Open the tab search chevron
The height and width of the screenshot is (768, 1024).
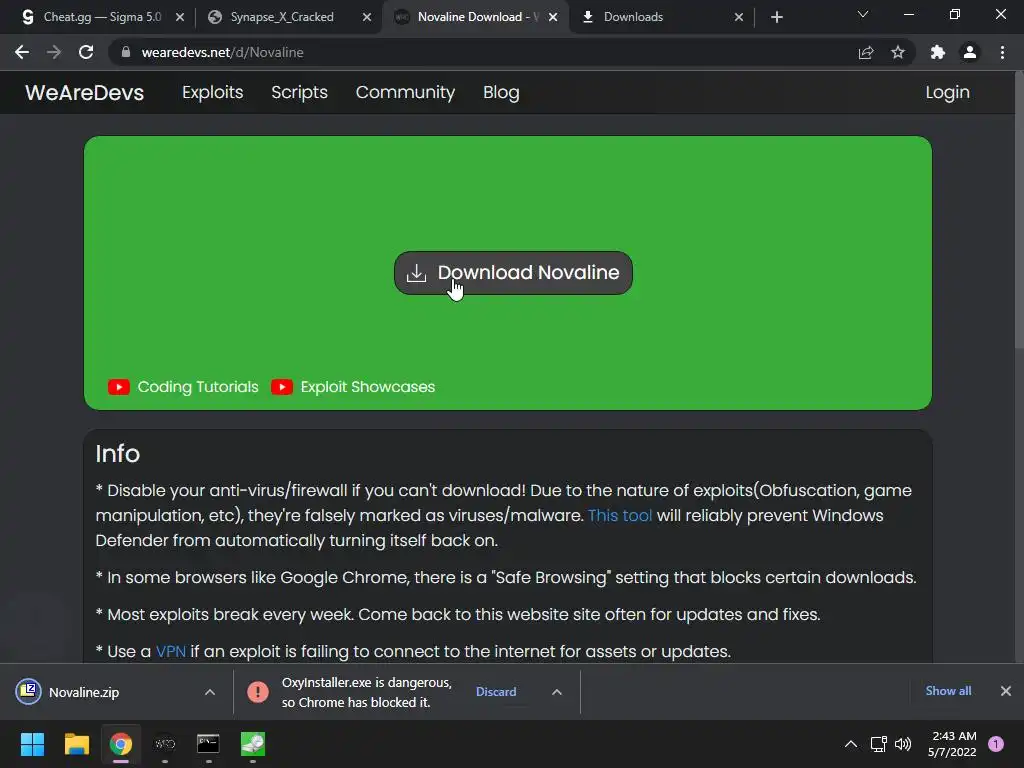click(863, 14)
